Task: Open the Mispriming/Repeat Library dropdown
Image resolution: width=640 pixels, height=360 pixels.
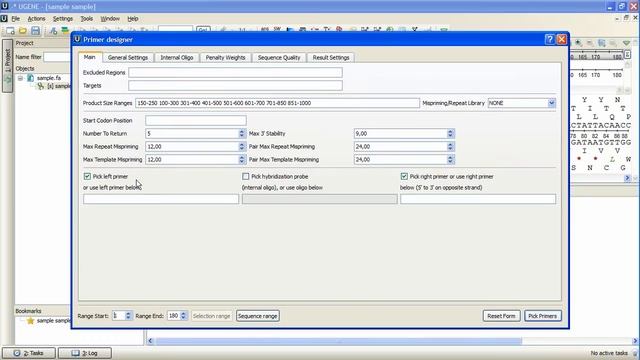Action: pyautogui.click(x=551, y=103)
